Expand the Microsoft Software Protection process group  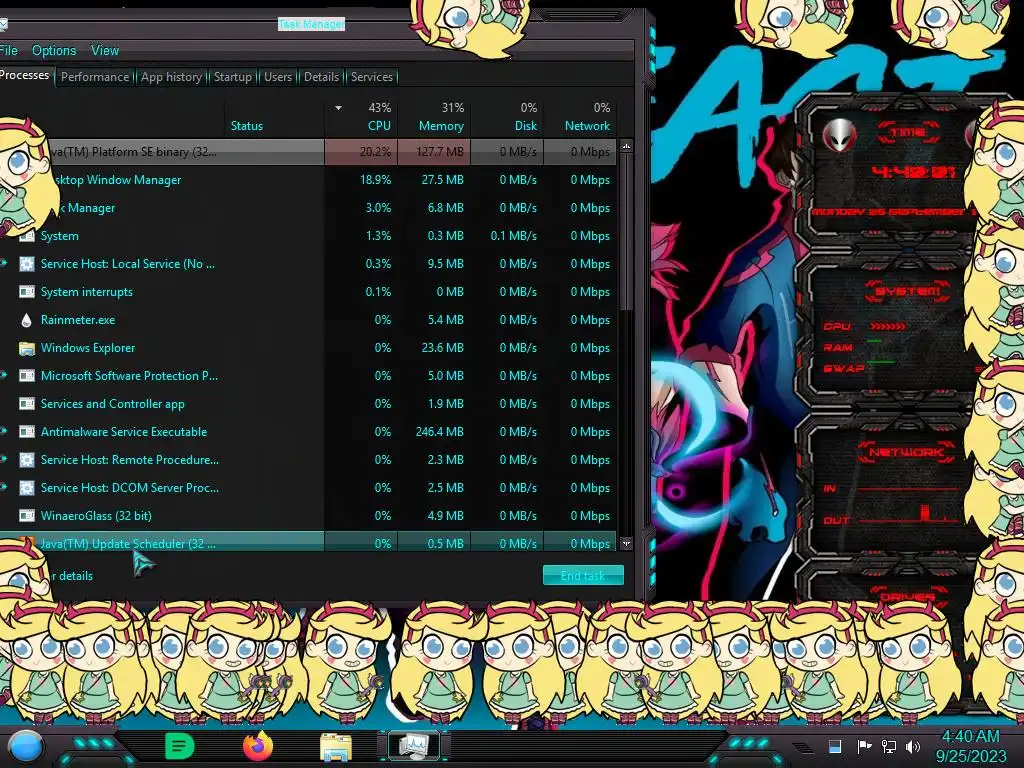point(3,376)
